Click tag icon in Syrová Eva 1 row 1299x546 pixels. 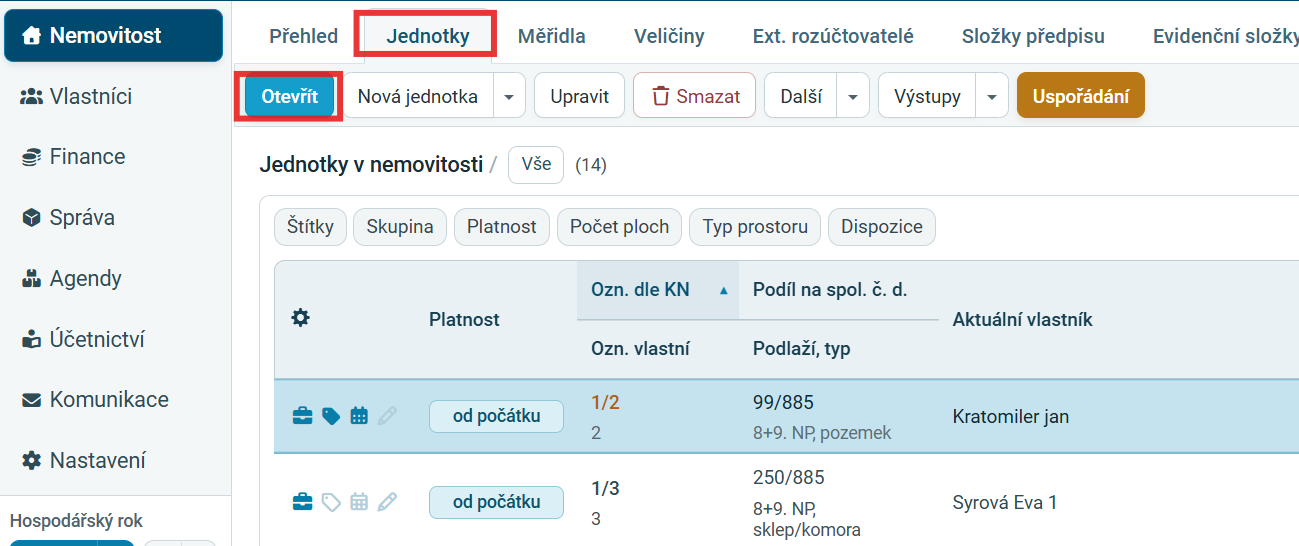pos(330,502)
